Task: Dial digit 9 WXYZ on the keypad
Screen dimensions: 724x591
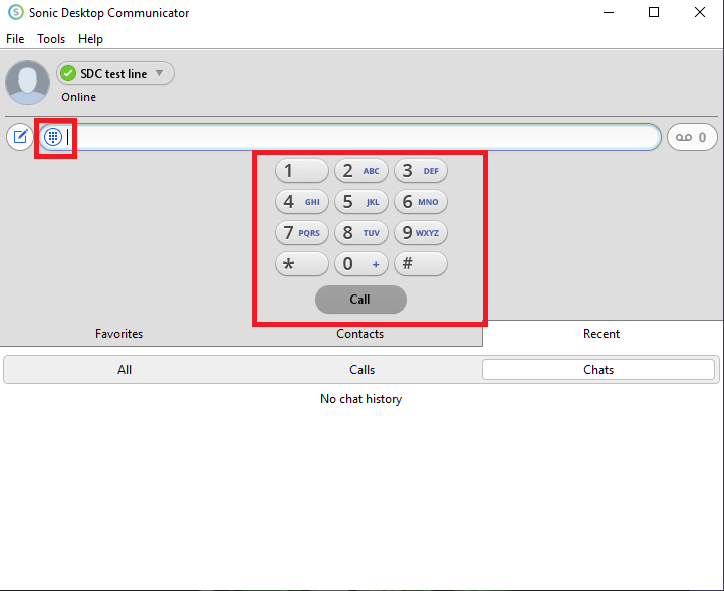Action: pyautogui.click(x=421, y=233)
